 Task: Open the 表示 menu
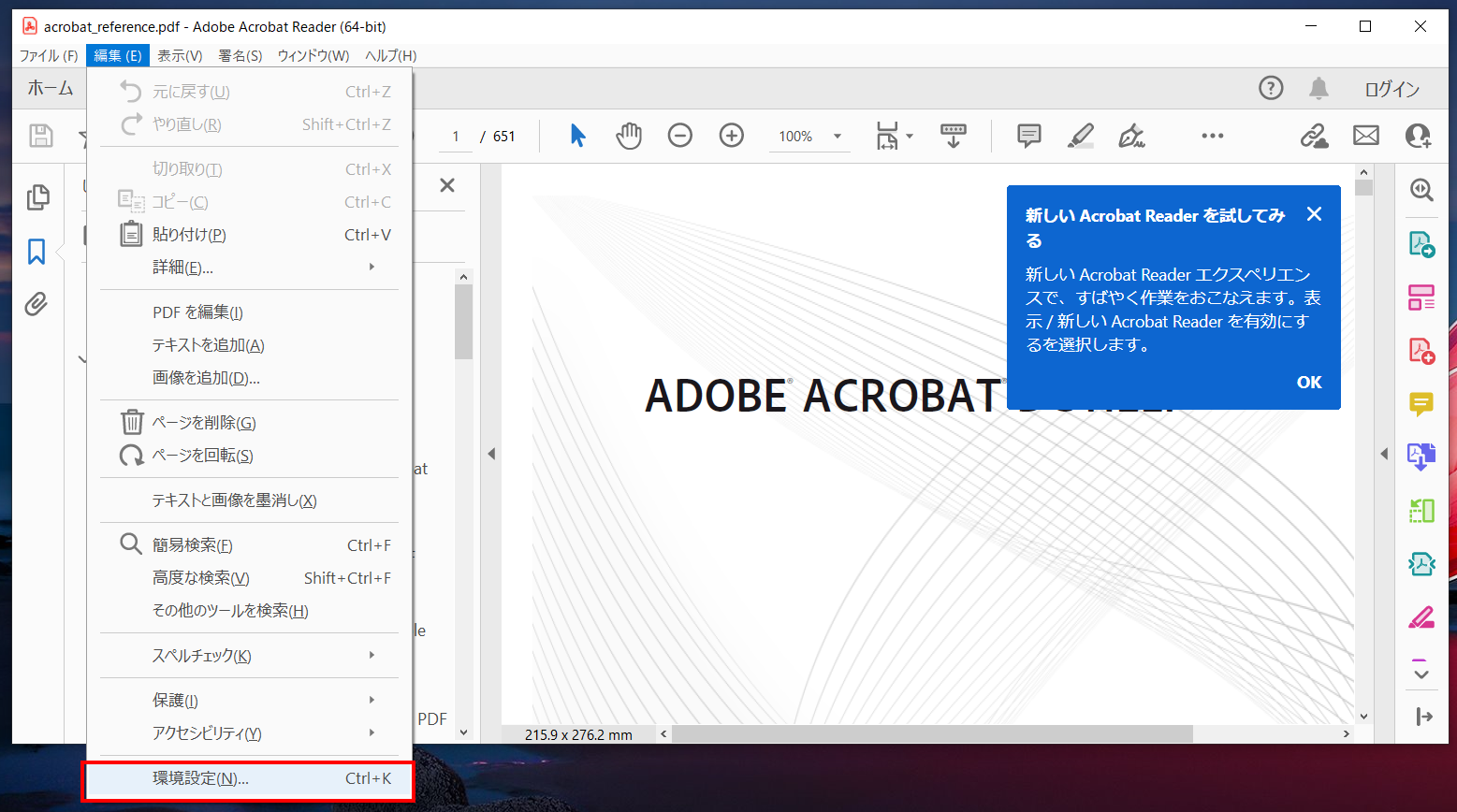[179, 55]
